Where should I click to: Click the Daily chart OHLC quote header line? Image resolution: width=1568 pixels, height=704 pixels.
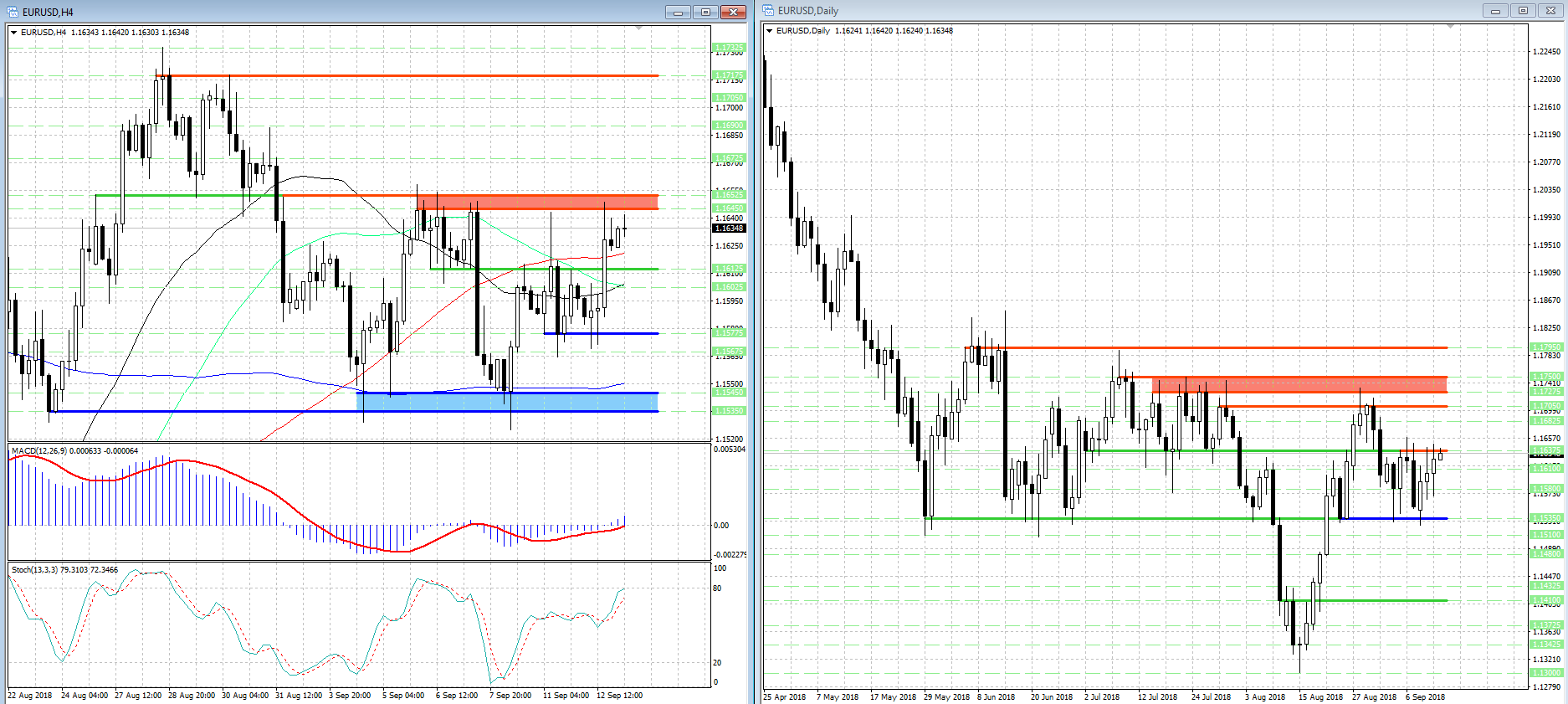pos(864,31)
